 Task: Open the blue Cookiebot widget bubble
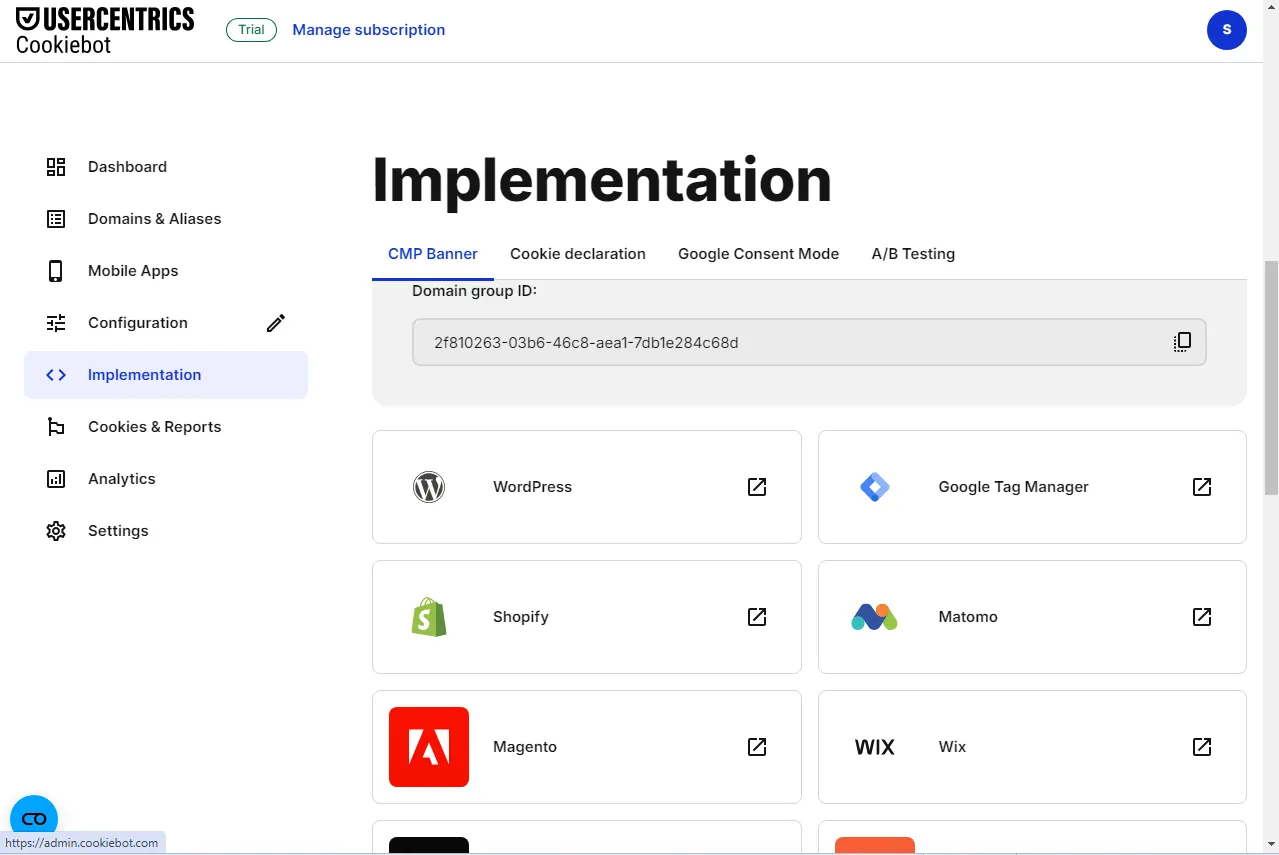click(34, 818)
